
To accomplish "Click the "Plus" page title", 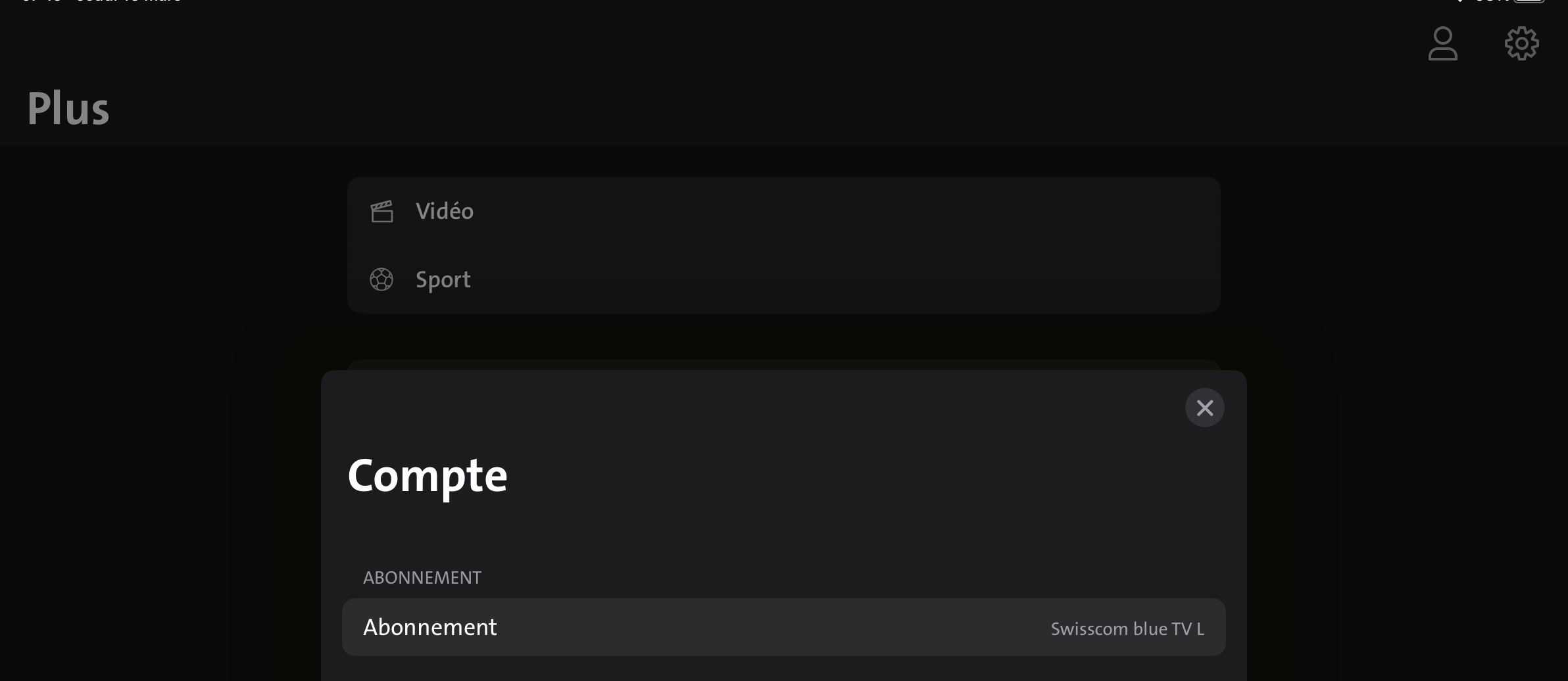I will 68,109.
